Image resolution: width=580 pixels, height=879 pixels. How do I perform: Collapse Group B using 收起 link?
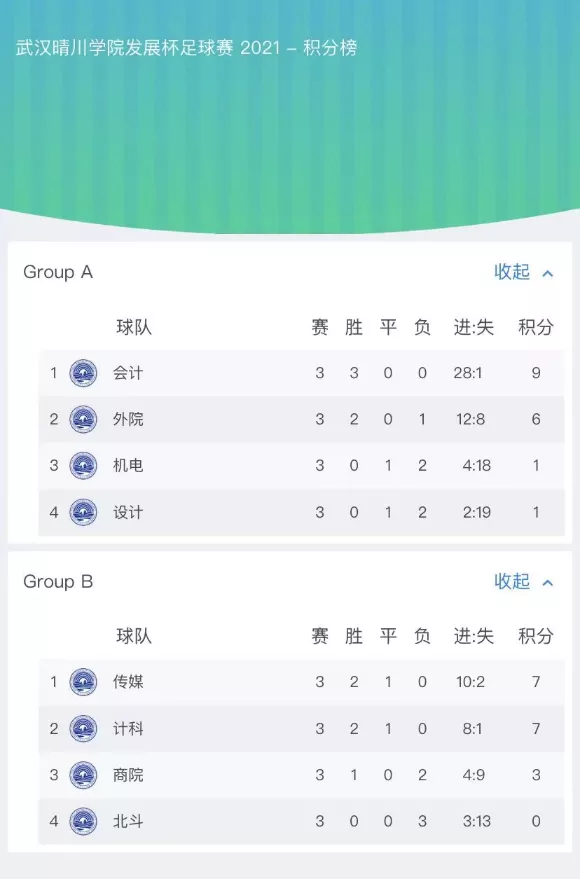512,581
